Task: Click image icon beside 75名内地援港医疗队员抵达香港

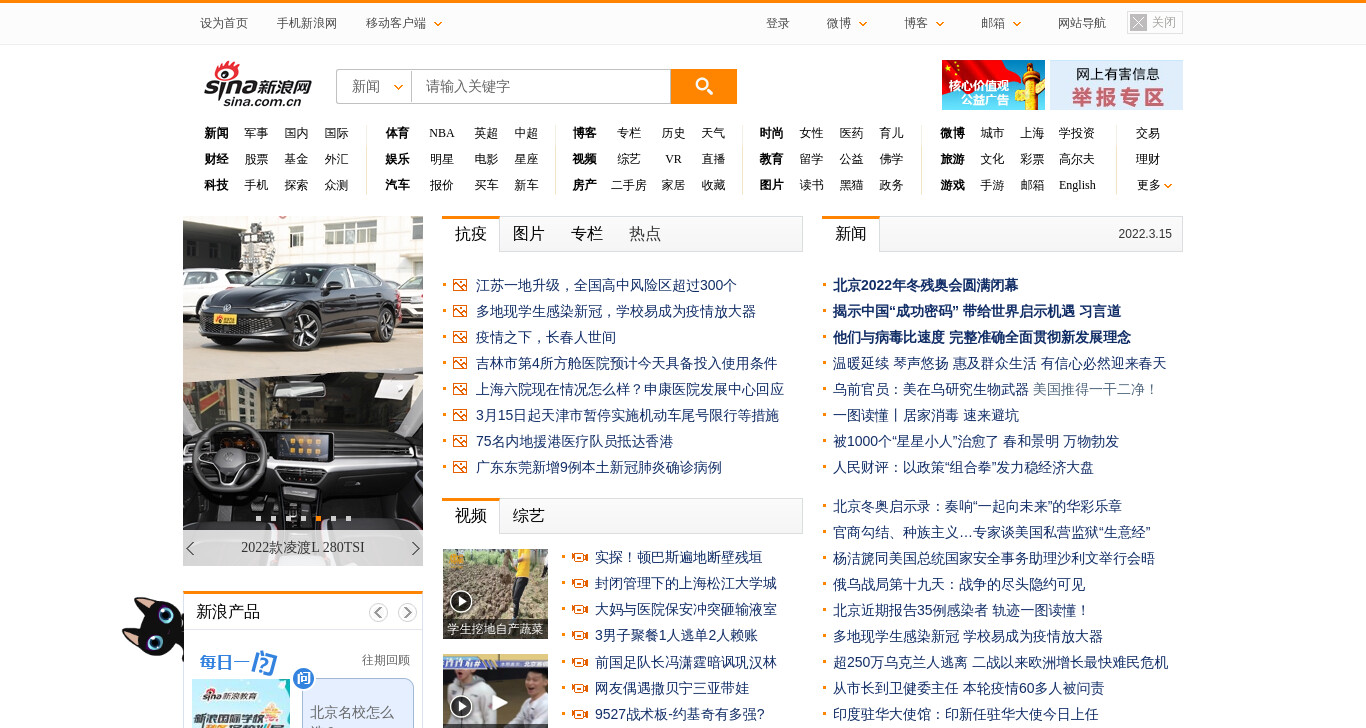Action: [460, 442]
